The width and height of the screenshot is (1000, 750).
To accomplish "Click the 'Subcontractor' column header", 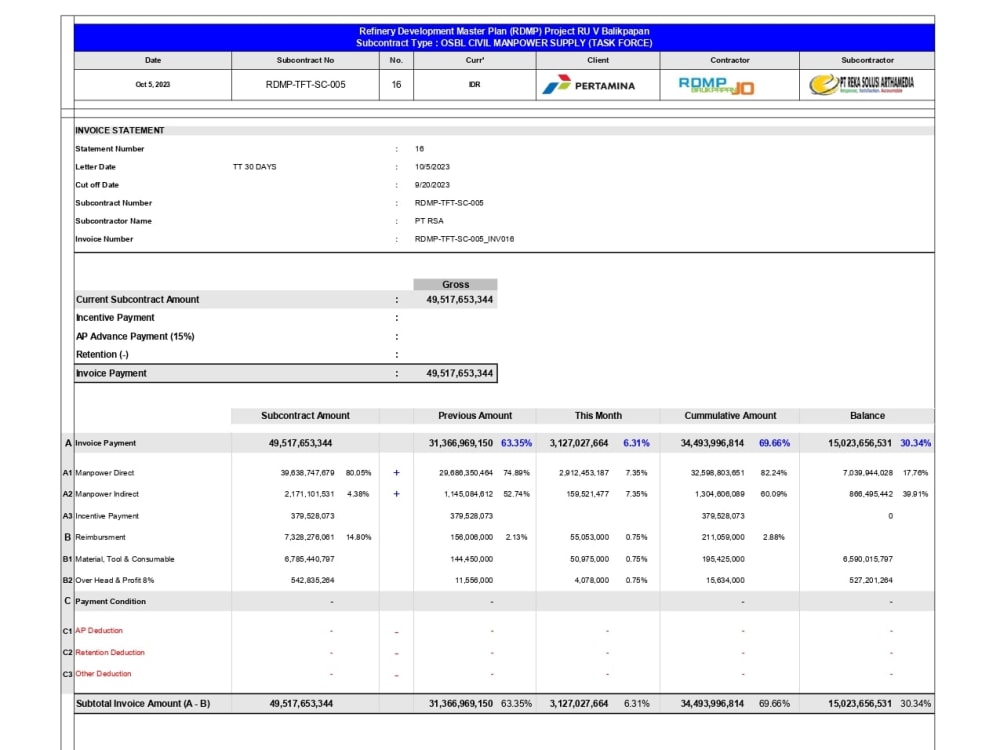I will point(867,60).
